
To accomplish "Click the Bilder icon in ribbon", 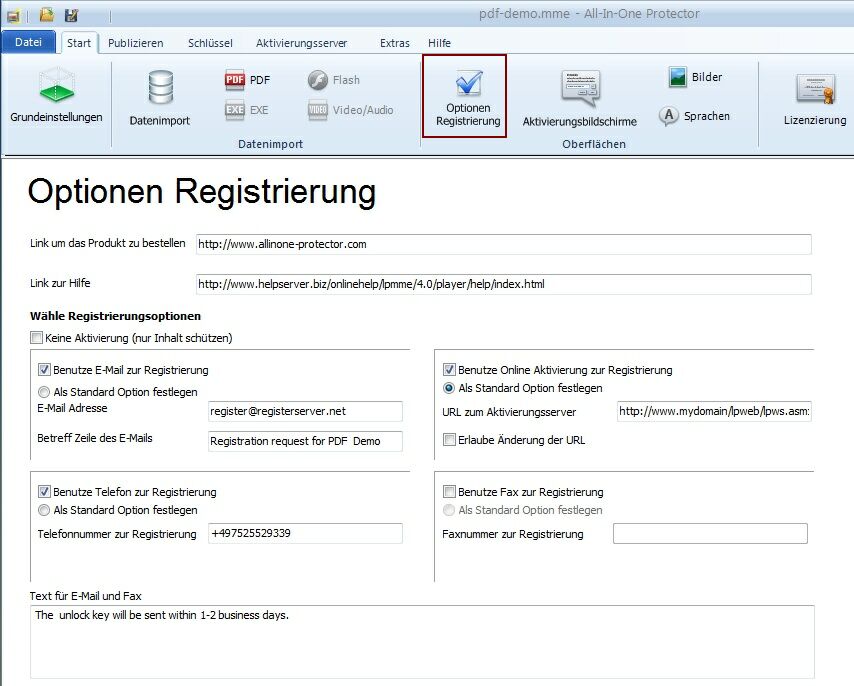I will point(678,77).
